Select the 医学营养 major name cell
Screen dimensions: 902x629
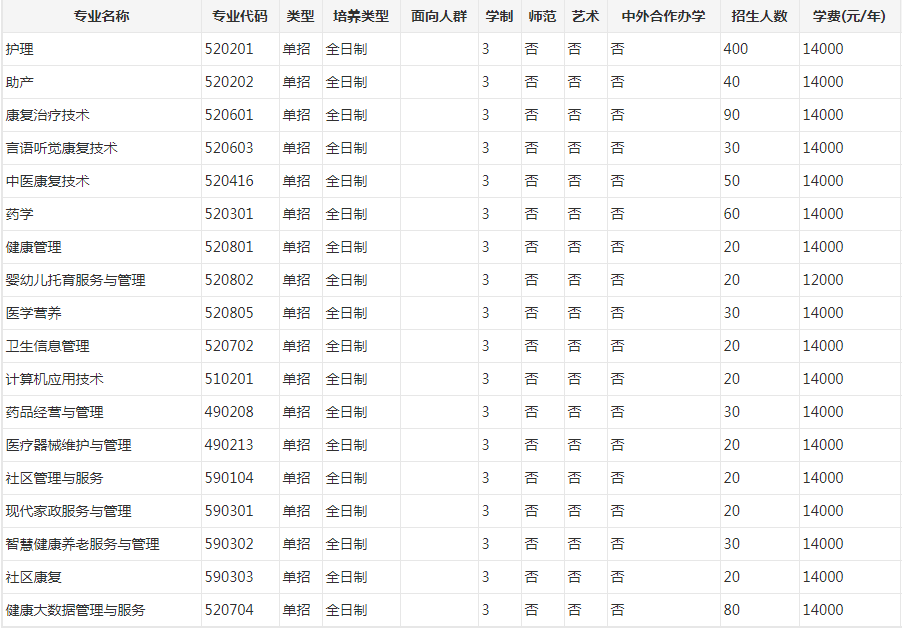(101, 313)
